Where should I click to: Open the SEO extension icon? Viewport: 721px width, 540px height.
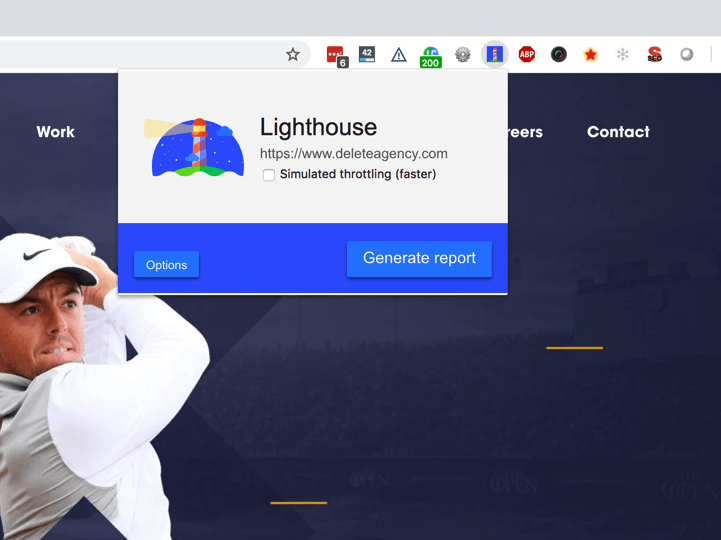click(654, 54)
